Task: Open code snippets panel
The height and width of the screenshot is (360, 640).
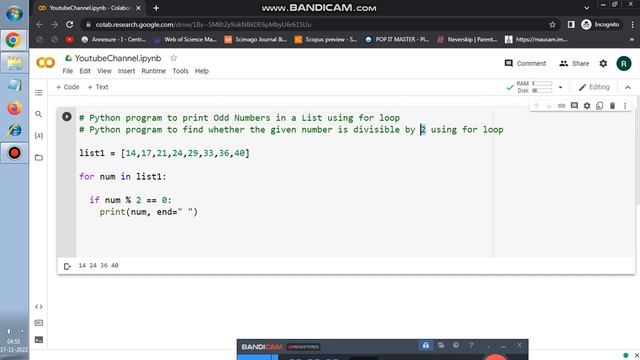Action: tap(39, 307)
